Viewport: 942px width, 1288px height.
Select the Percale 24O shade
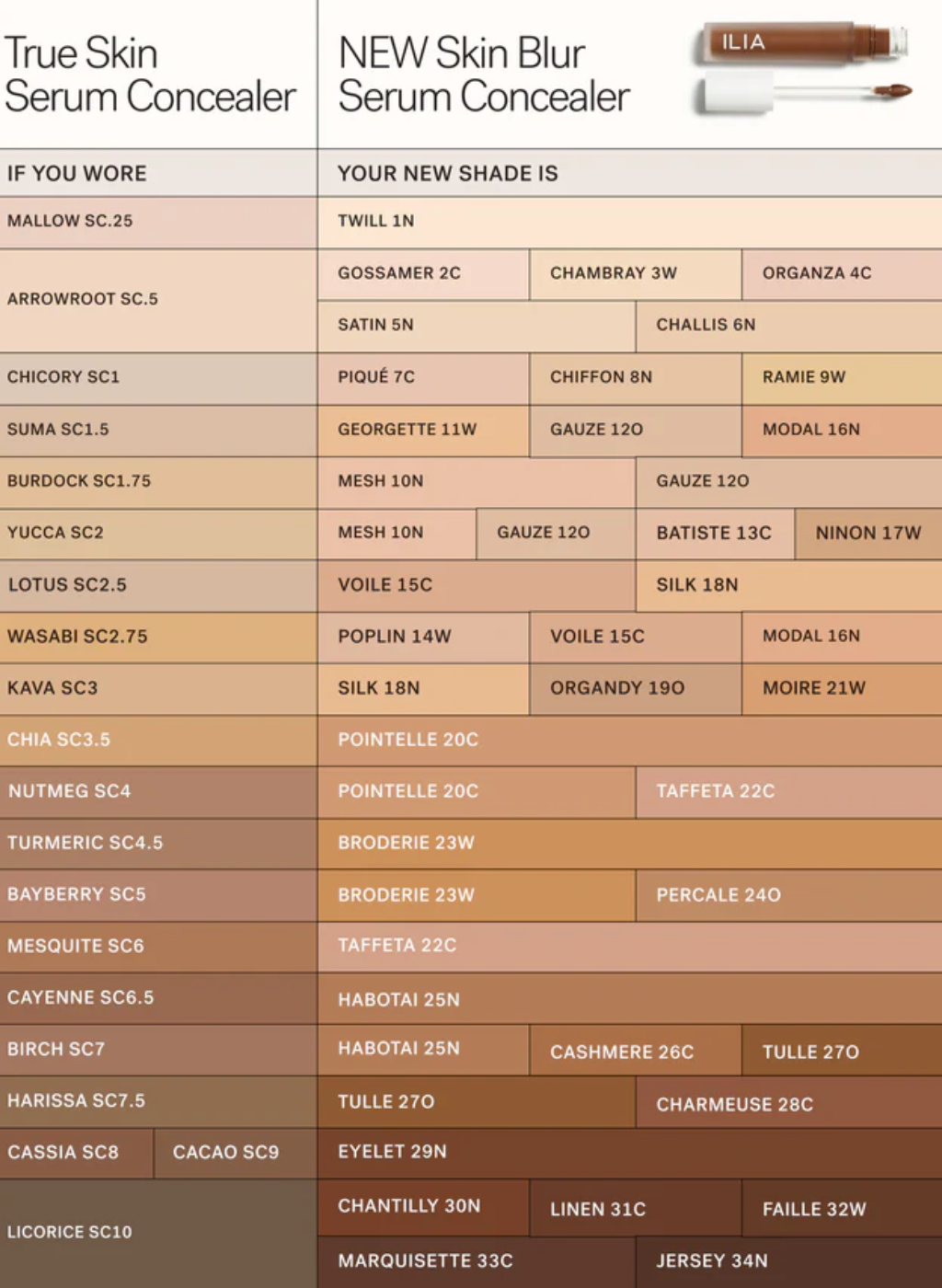pyautogui.click(x=789, y=896)
